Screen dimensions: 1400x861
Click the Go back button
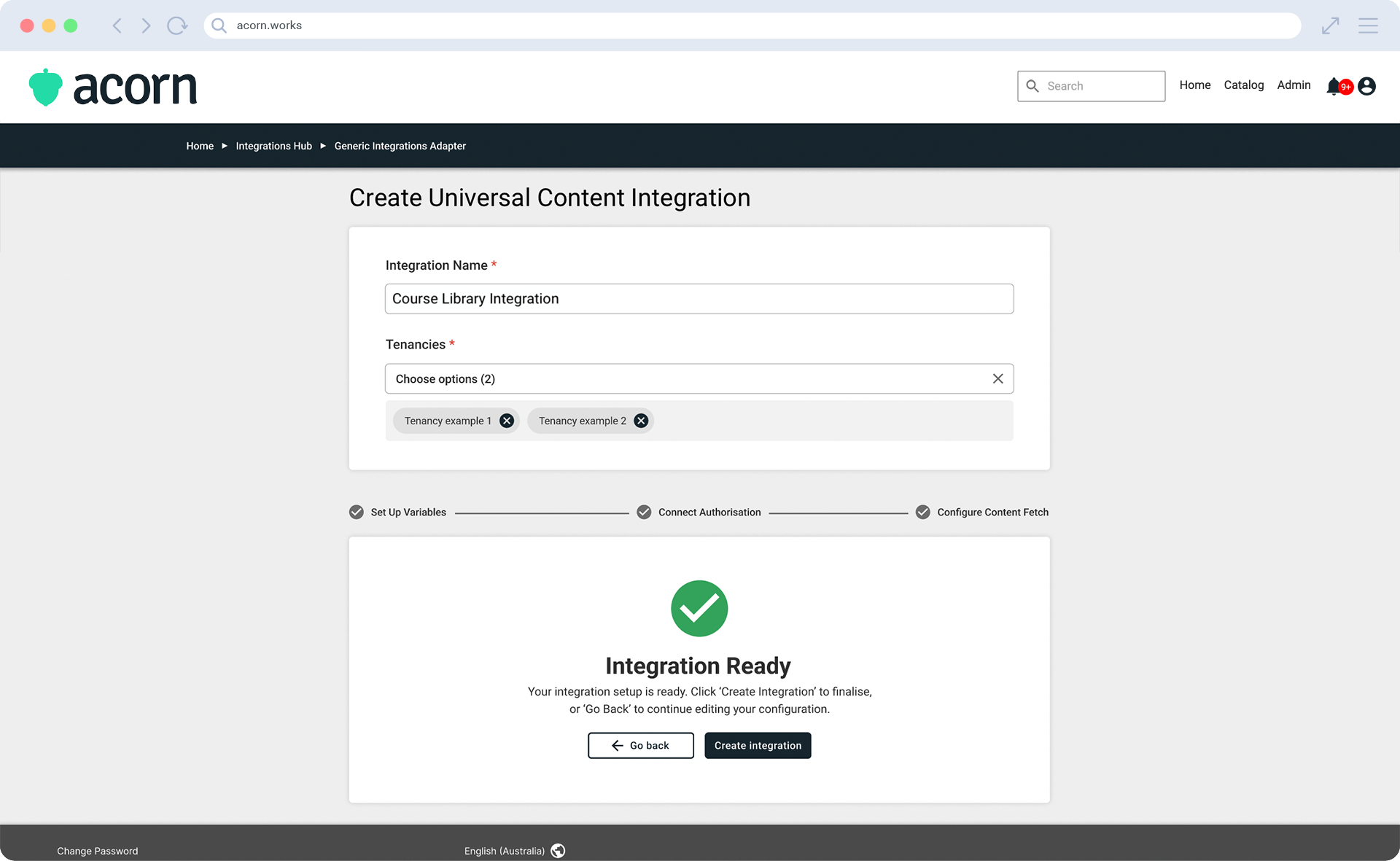641,745
